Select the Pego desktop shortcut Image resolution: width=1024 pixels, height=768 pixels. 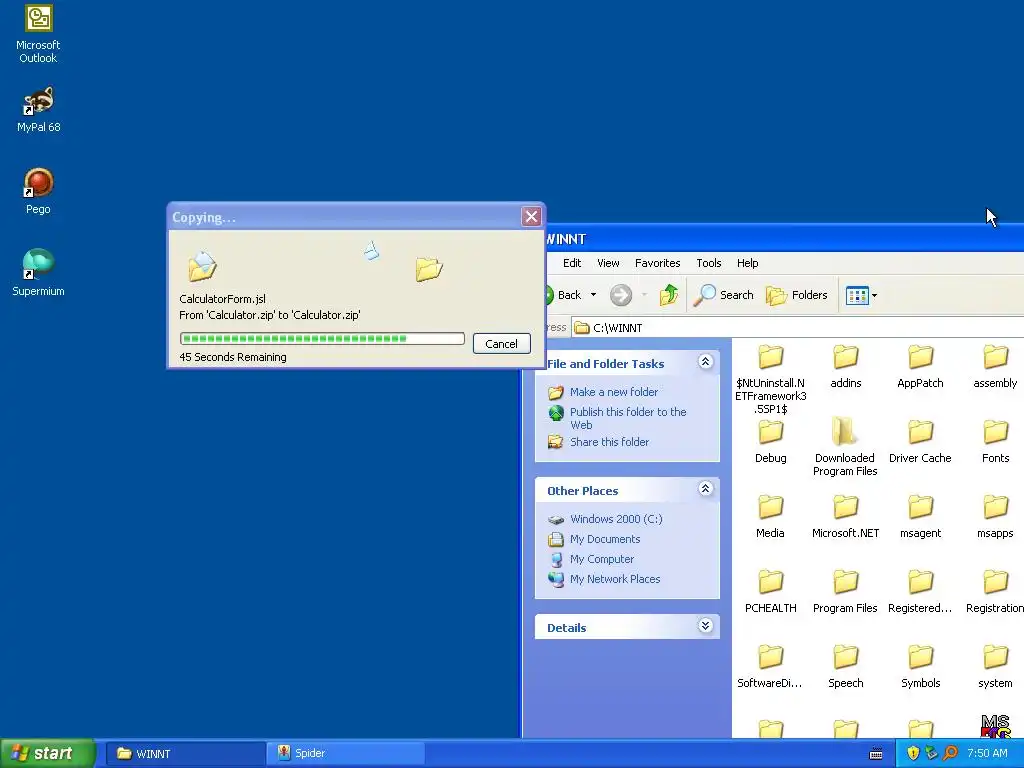click(38, 191)
